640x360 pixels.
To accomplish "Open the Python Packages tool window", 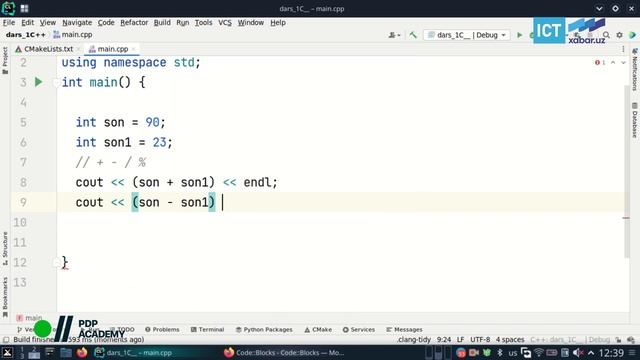I will coord(264,329).
